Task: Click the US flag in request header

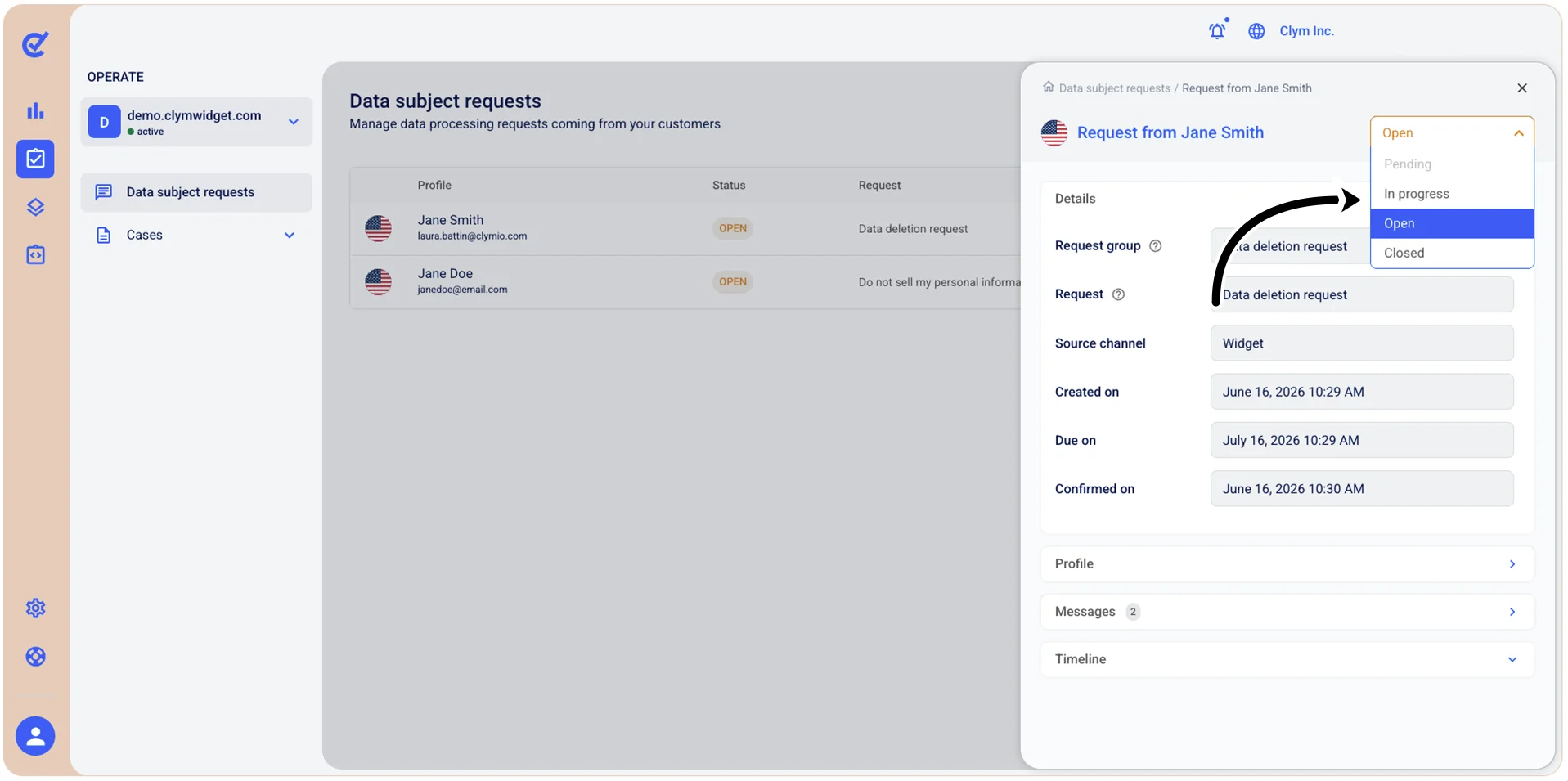Action: pos(1054,132)
